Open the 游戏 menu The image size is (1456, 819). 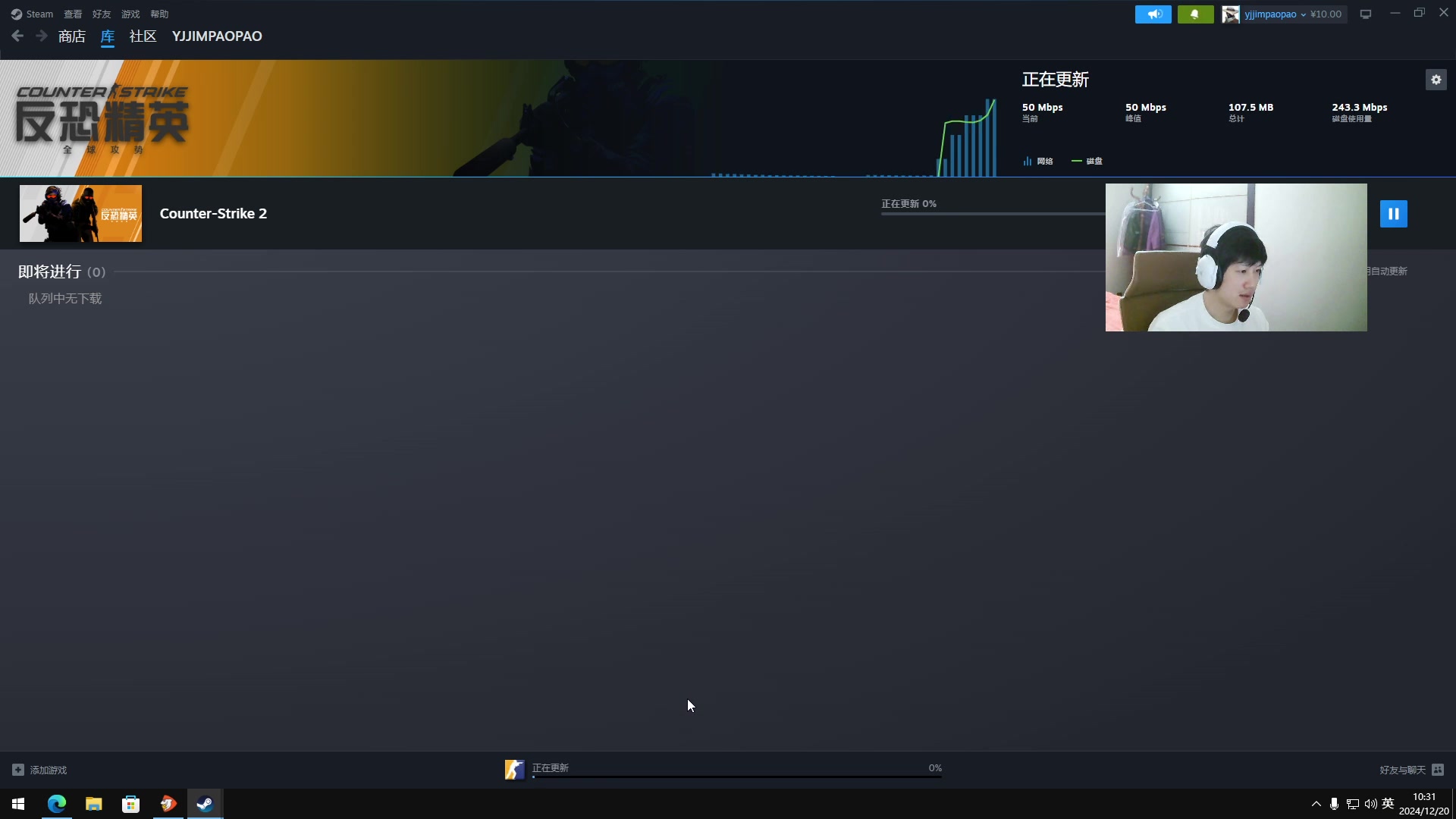tap(130, 14)
